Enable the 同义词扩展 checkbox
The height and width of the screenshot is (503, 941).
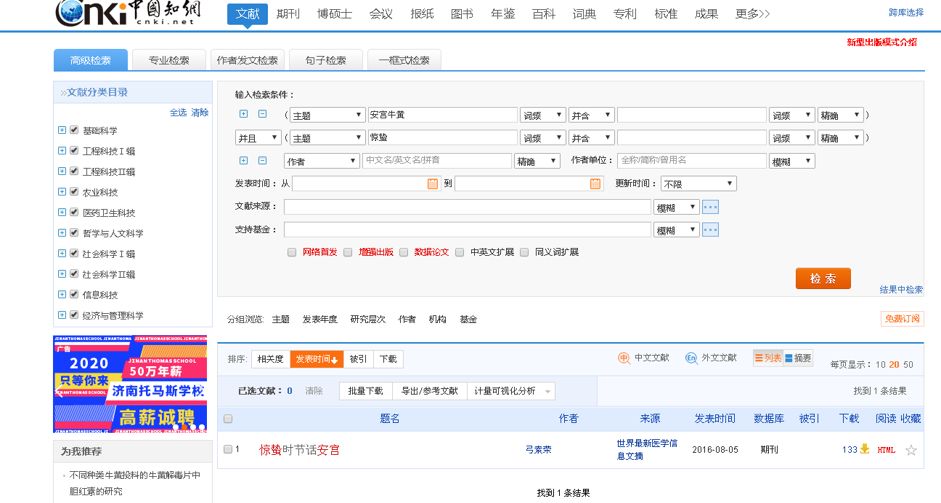(525, 252)
